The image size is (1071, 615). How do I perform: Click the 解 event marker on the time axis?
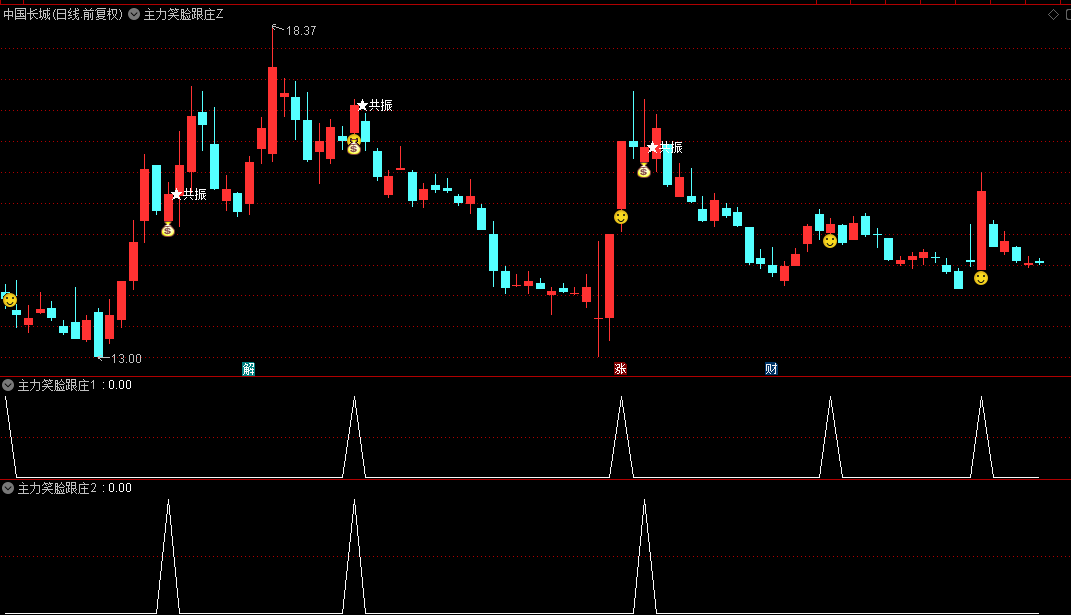(249, 369)
